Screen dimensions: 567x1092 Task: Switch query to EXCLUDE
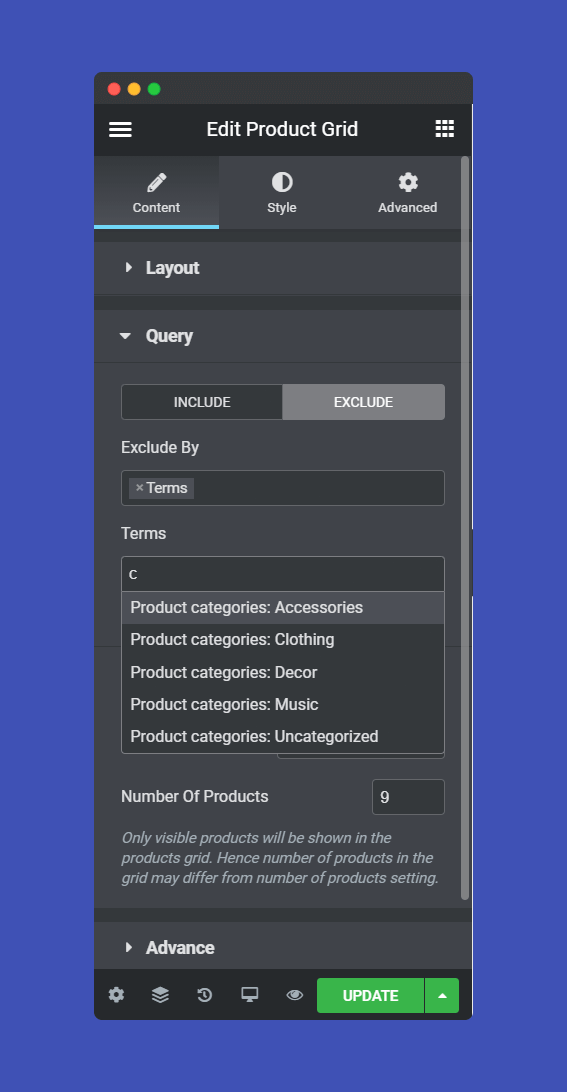pyautogui.click(x=364, y=402)
